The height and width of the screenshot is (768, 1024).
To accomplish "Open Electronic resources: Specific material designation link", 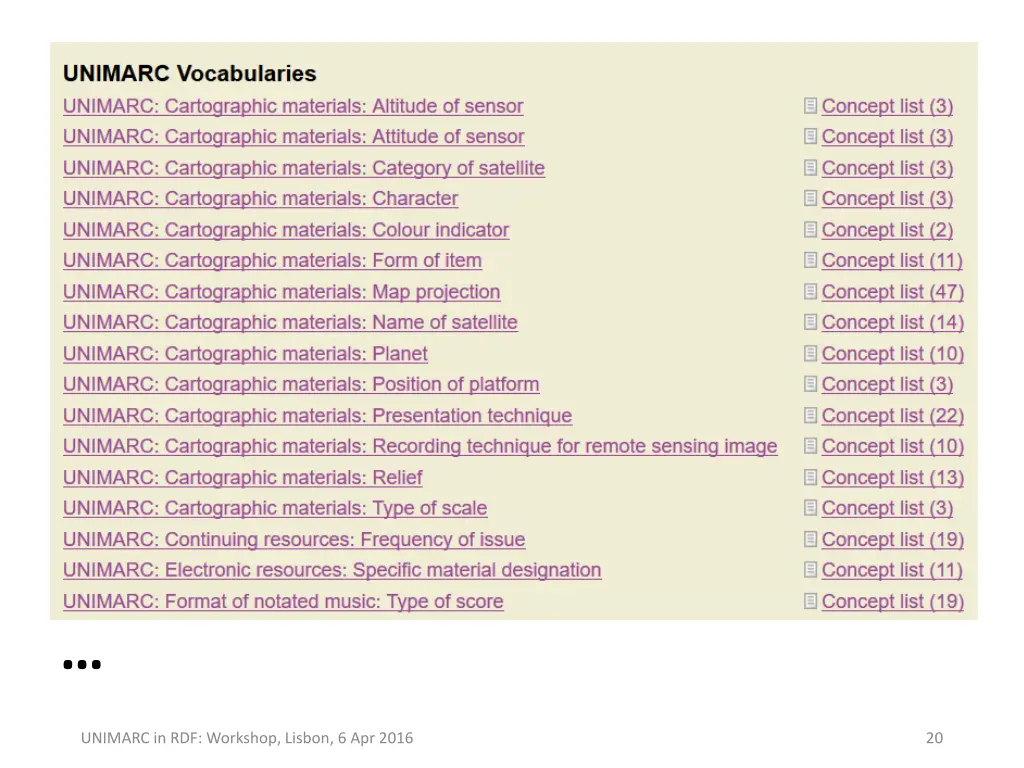I will coord(332,570).
